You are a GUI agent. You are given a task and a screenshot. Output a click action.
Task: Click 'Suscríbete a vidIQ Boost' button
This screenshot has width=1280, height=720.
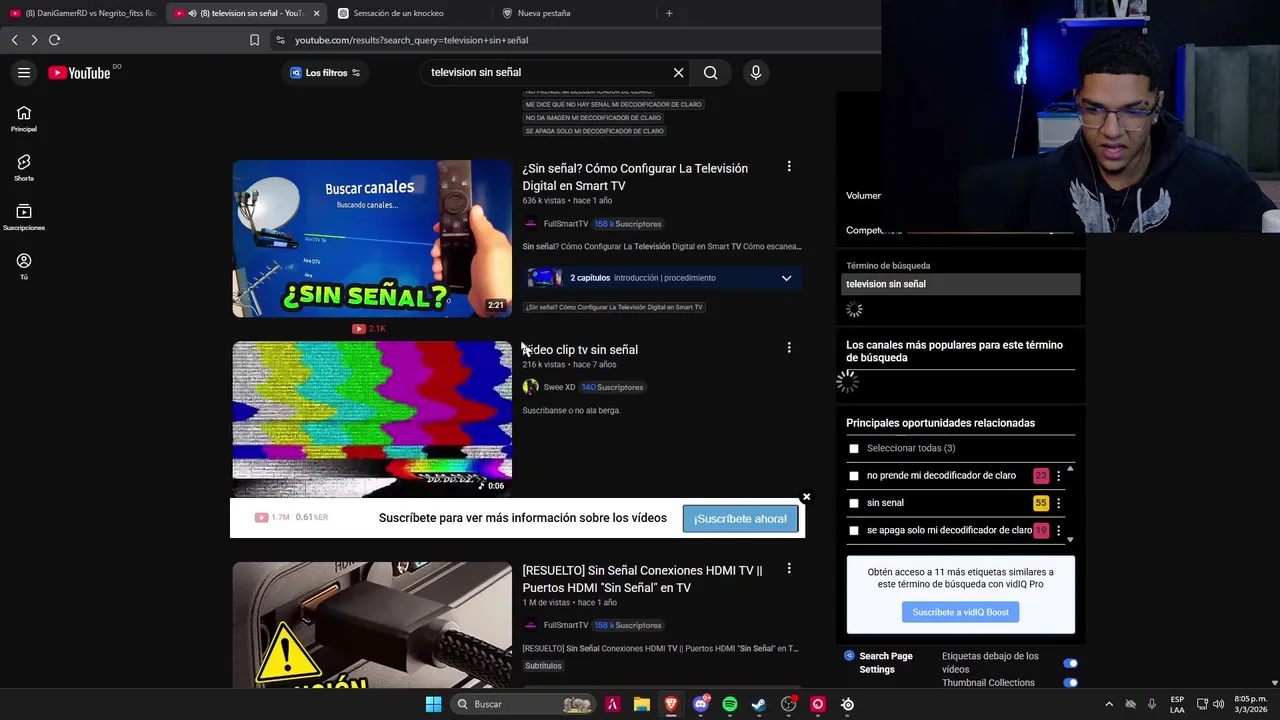coord(960,612)
